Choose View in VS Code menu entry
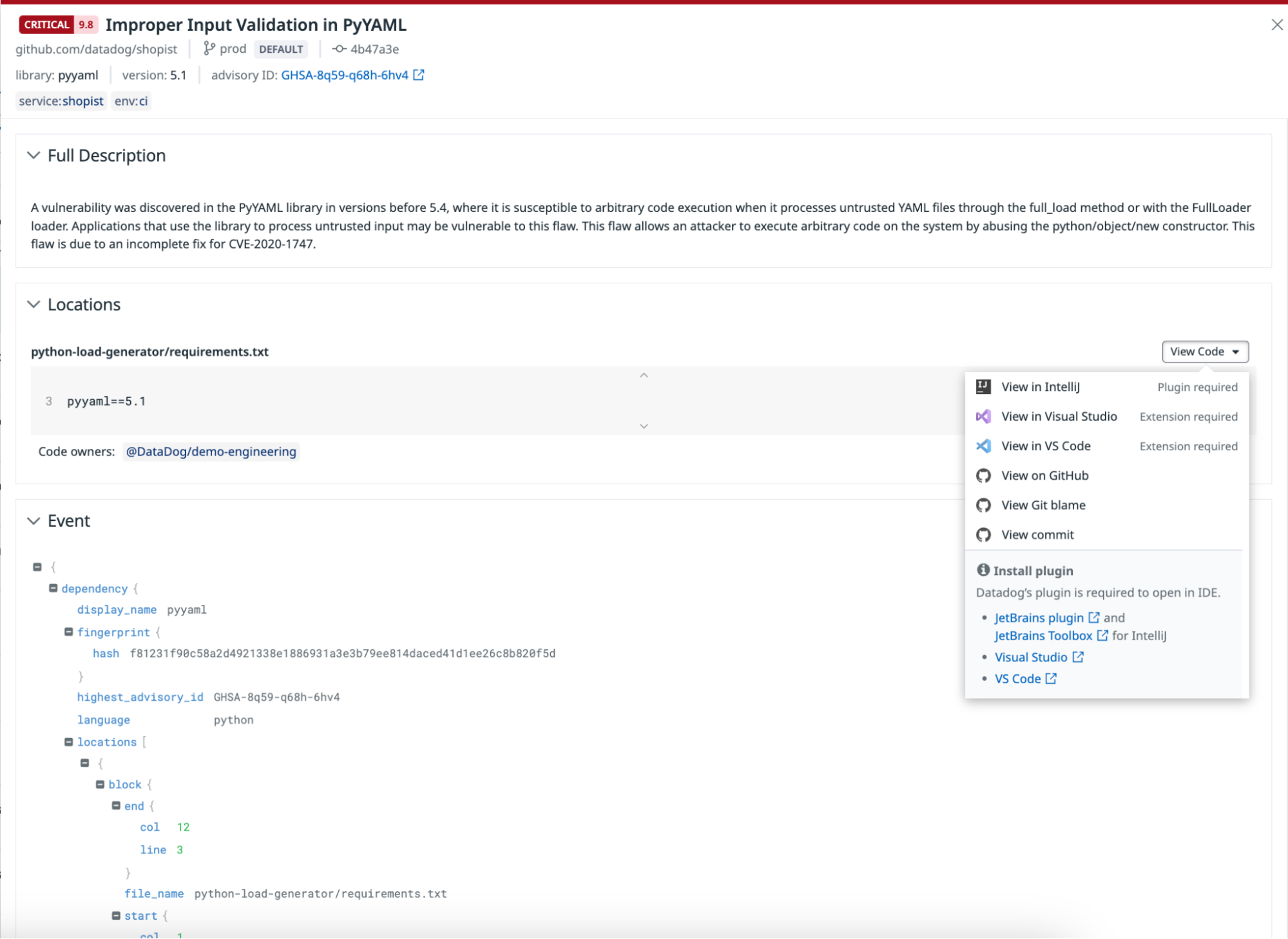 point(1106,446)
